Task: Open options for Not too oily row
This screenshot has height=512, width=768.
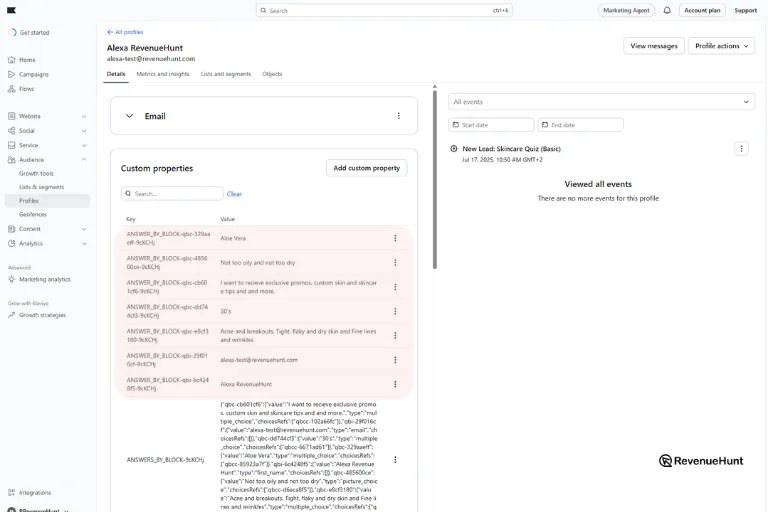Action: coord(395,263)
